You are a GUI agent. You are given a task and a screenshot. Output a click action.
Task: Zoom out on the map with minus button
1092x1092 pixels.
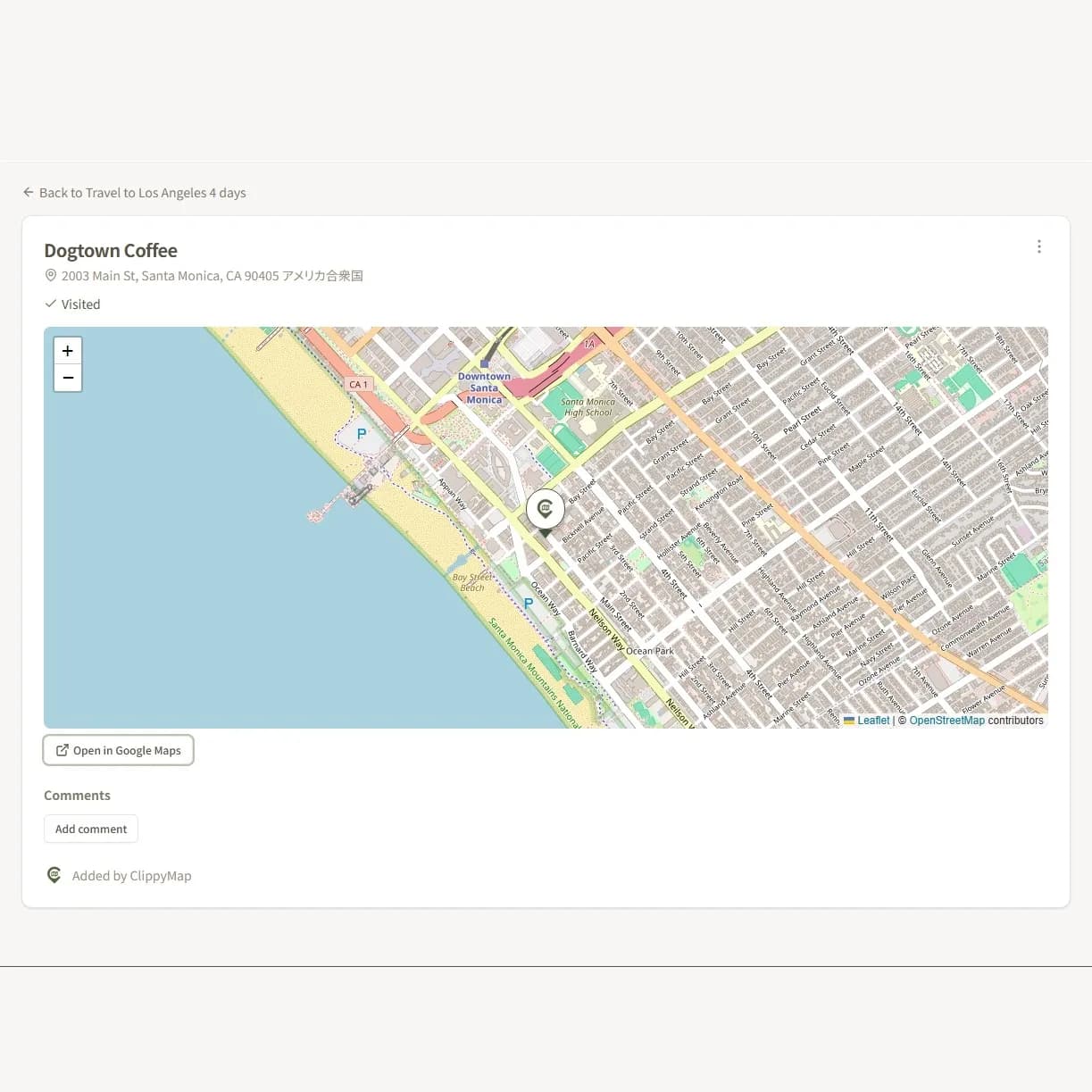click(x=68, y=378)
